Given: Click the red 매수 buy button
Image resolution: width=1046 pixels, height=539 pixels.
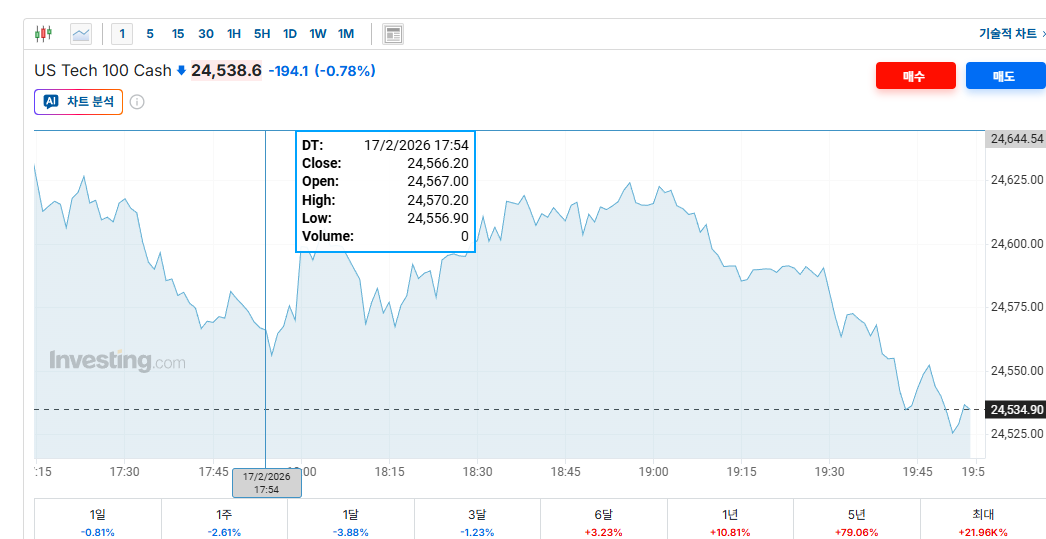Looking at the screenshot, I should click(915, 76).
